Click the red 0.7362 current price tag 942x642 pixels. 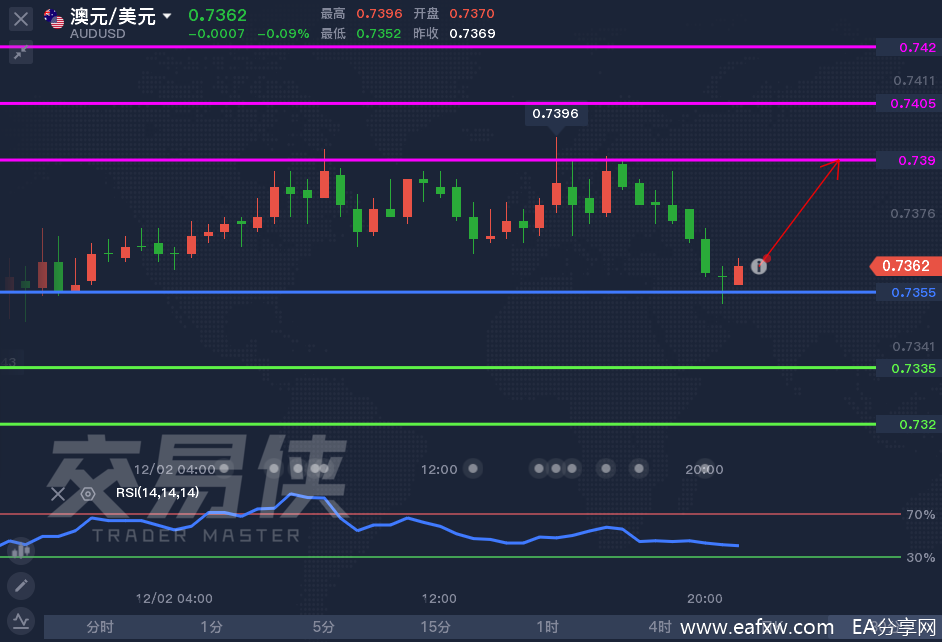[x=906, y=266]
